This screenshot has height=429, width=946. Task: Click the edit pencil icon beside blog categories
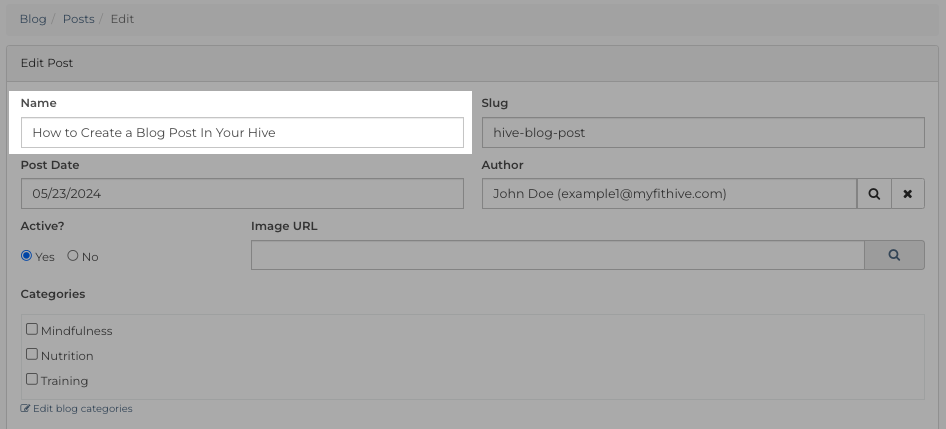[25, 408]
